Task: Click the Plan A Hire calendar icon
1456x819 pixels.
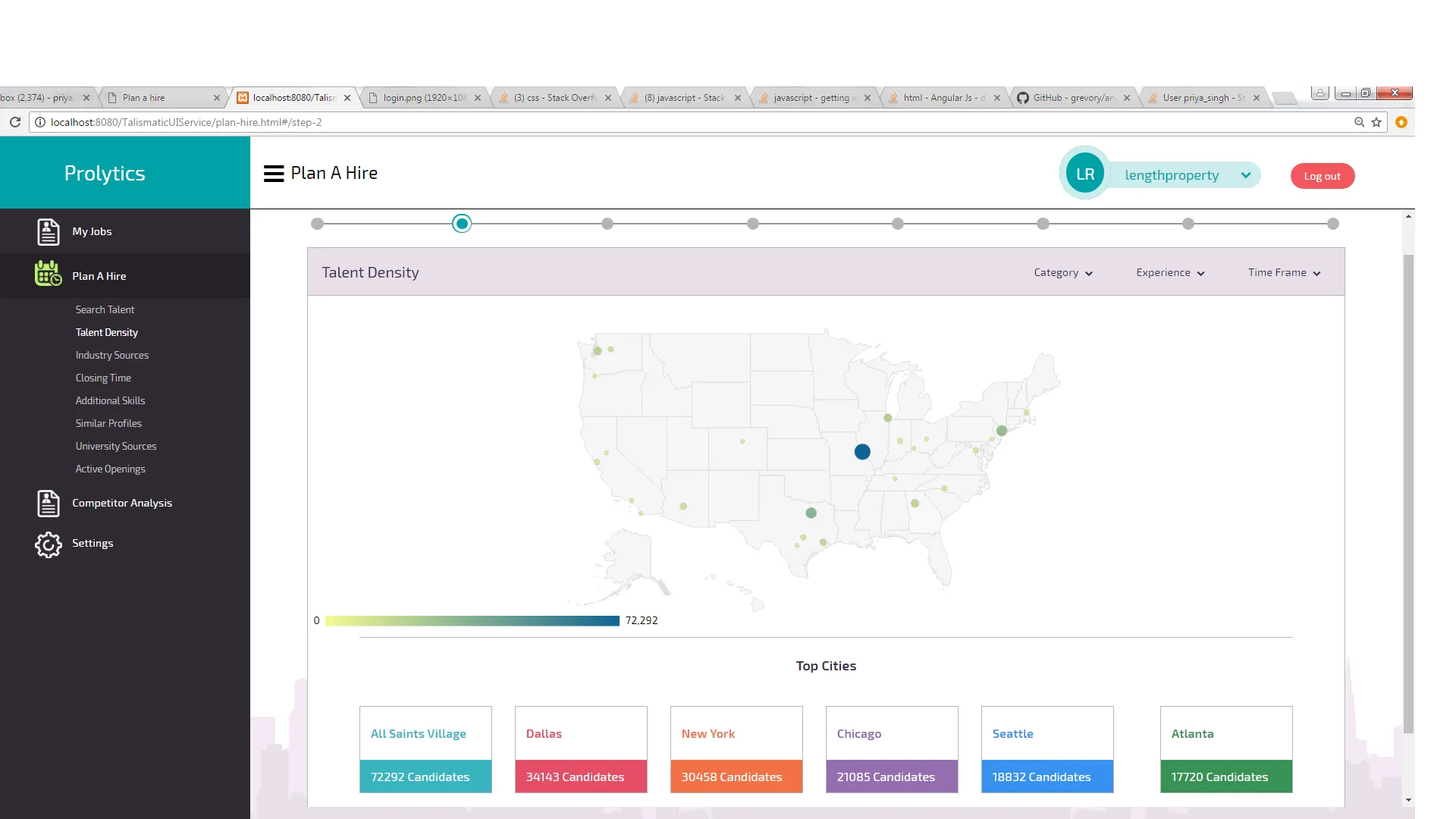Action: pos(49,274)
